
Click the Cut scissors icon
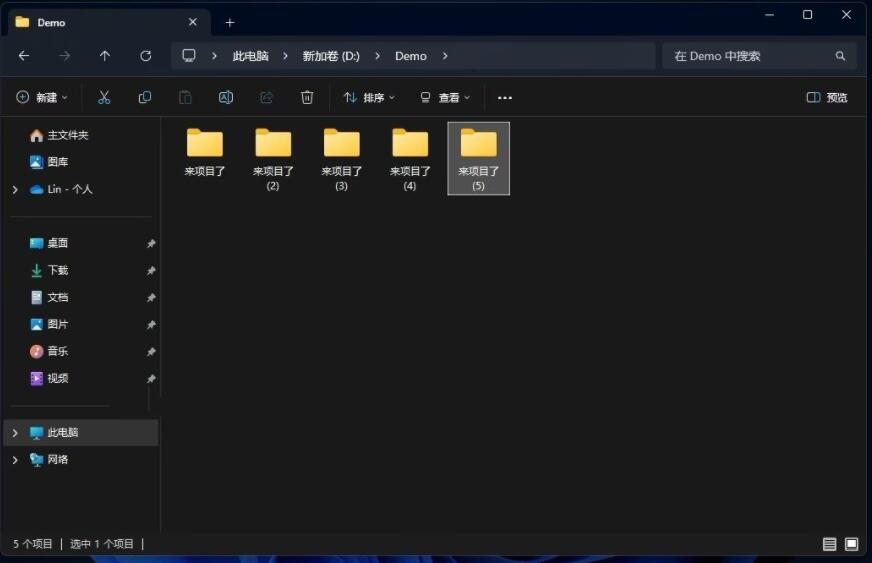pyautogui.click(x=104, y=97)
